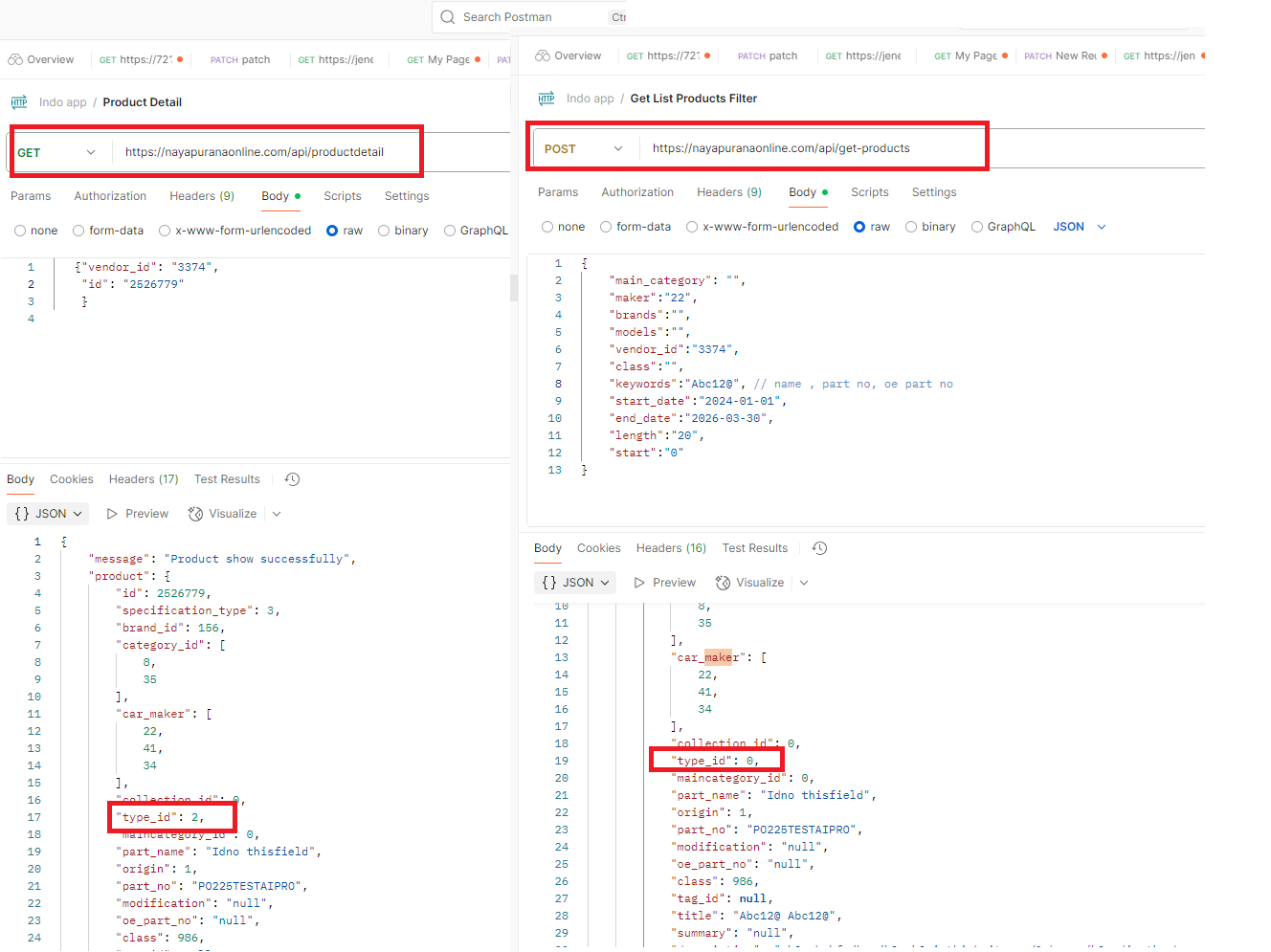This screenshot has width=1271, height=952.
Task: Open Authorization tab in right window
Action: tap(637, 192)
